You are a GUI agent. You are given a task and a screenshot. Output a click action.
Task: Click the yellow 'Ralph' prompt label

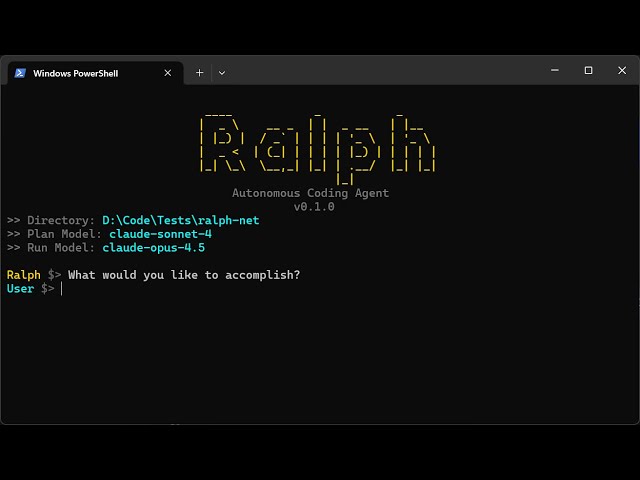(x=24, y=275)
